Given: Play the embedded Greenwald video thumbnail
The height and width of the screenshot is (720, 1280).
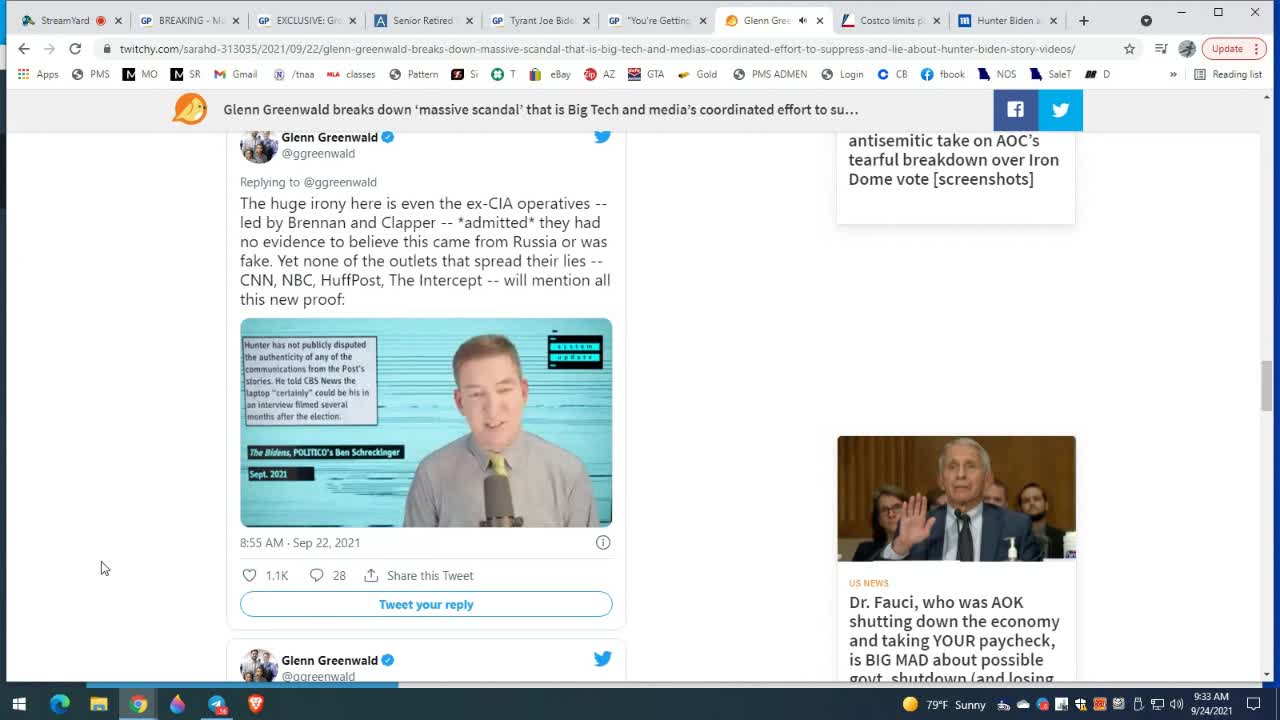Looking at the screenshot, I should [426, 422].
